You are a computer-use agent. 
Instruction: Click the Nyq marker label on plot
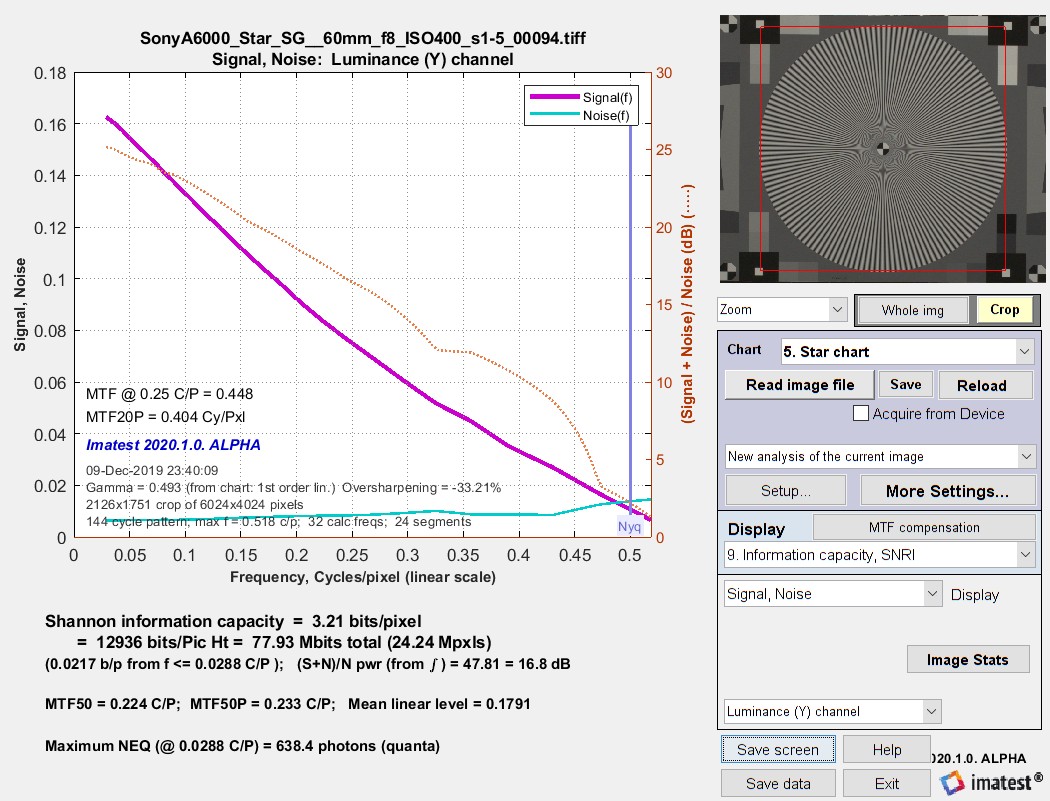629,526
